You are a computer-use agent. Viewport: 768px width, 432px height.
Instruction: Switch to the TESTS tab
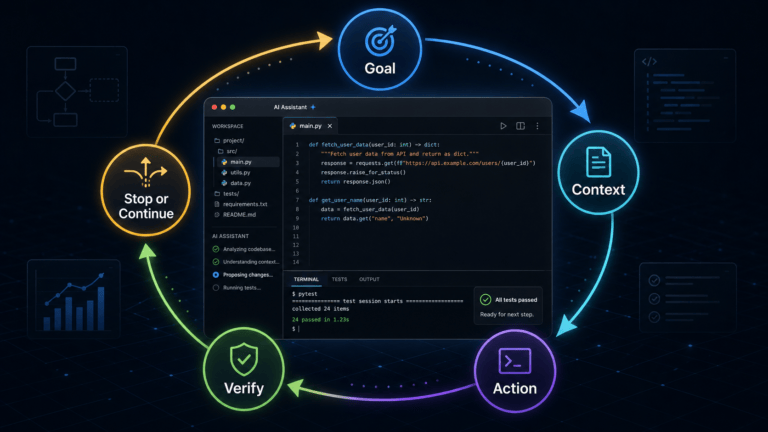coord(339,279)
